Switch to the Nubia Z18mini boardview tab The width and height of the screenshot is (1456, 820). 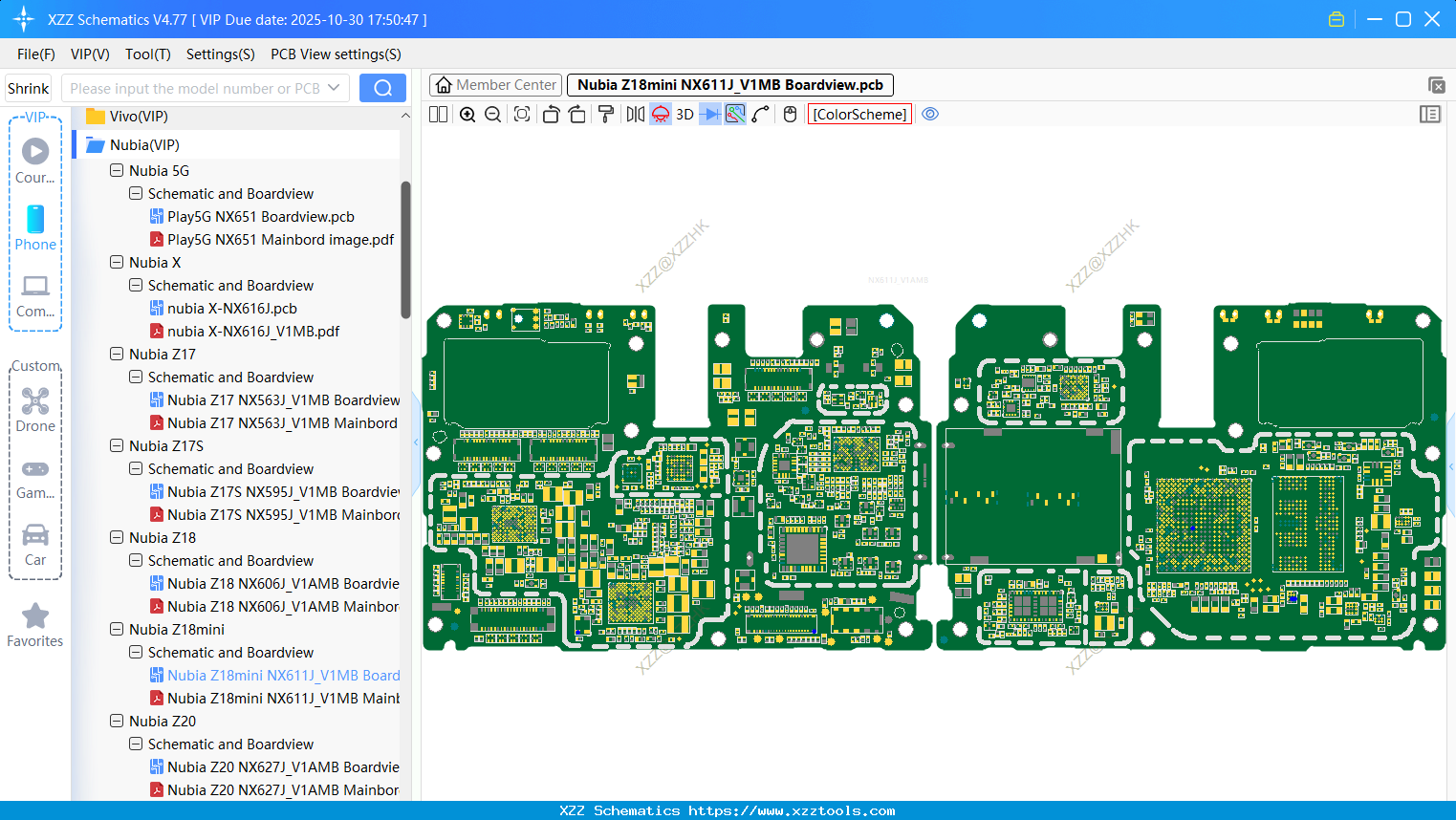point(729,84)
